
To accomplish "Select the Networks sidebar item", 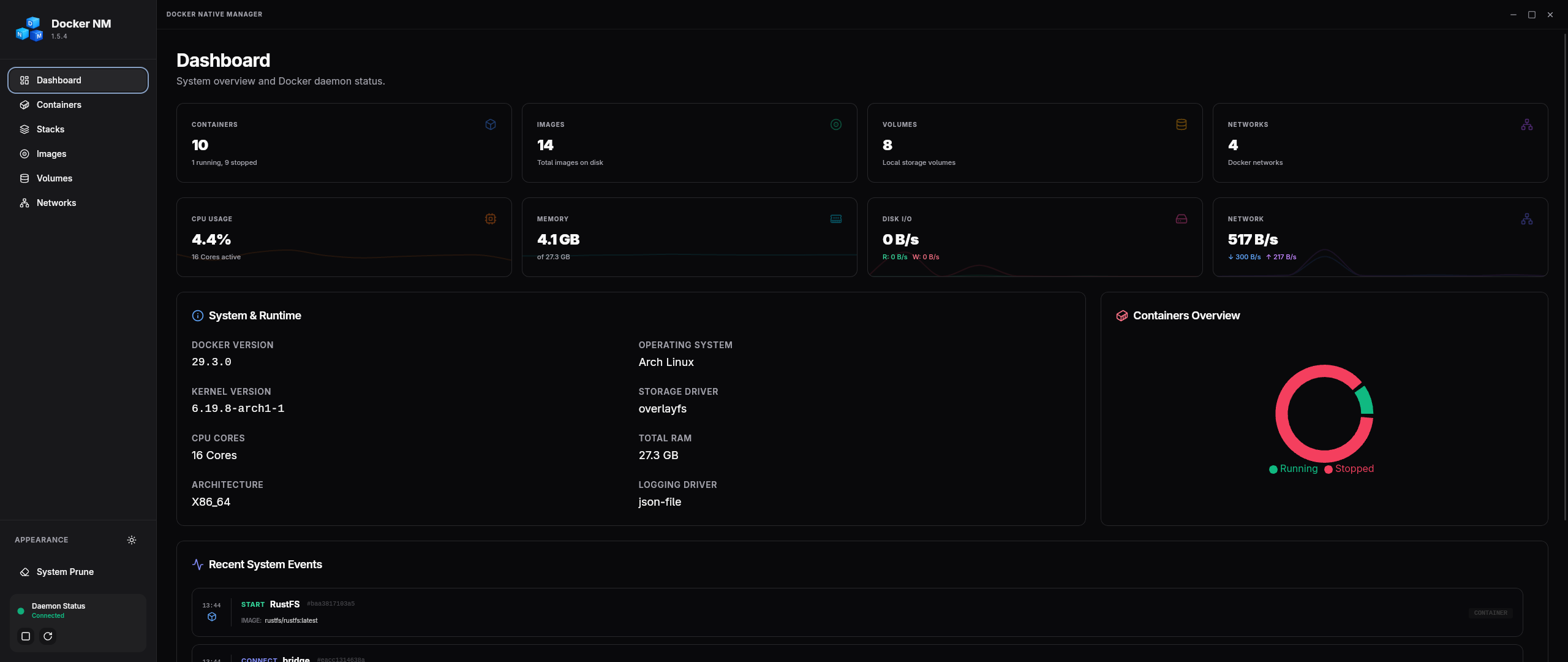I will 56,203.
